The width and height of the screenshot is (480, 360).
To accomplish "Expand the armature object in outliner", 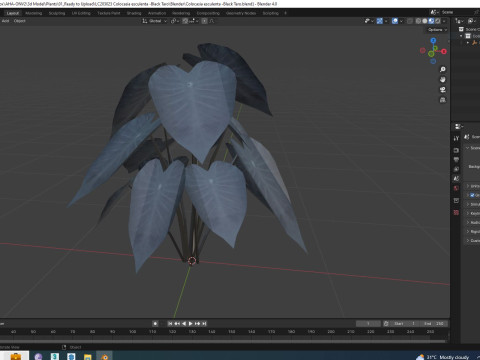I will (468, 42).
